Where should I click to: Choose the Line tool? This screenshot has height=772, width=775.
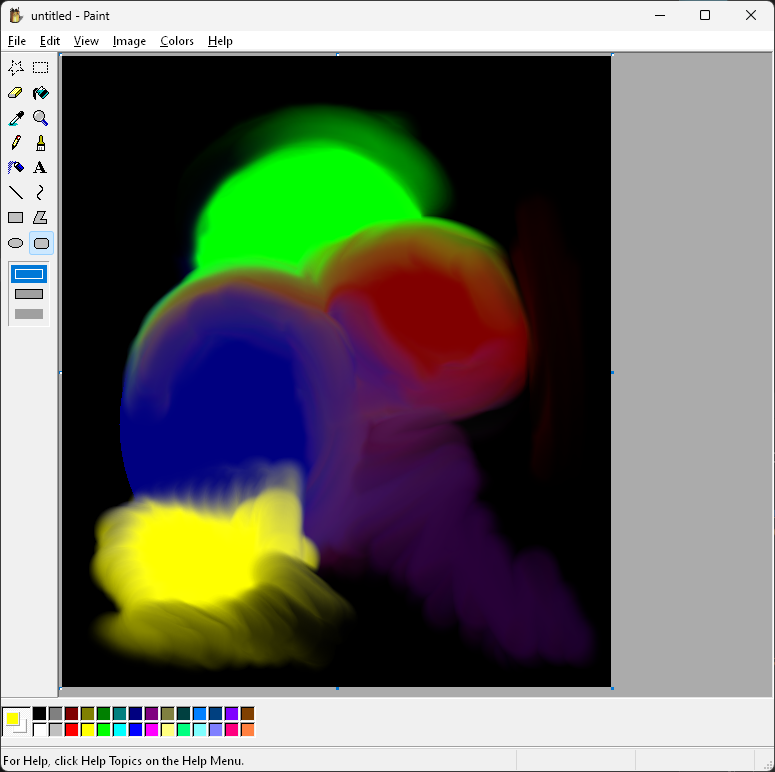coord(16,192)
